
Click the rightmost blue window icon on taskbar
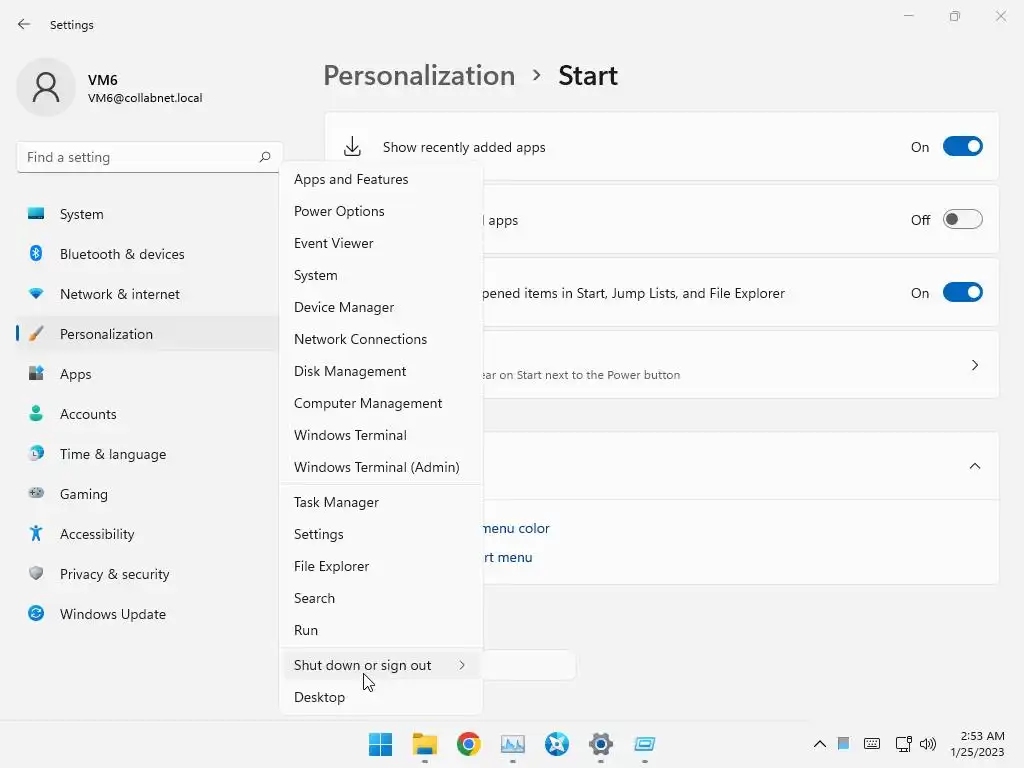click(645, 744)
